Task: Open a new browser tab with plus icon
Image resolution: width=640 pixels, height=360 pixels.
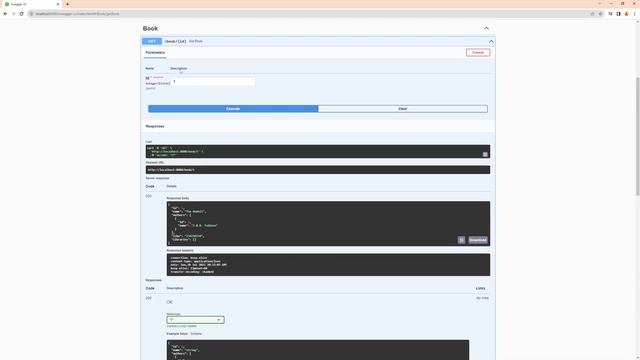Action: (67, 4)
